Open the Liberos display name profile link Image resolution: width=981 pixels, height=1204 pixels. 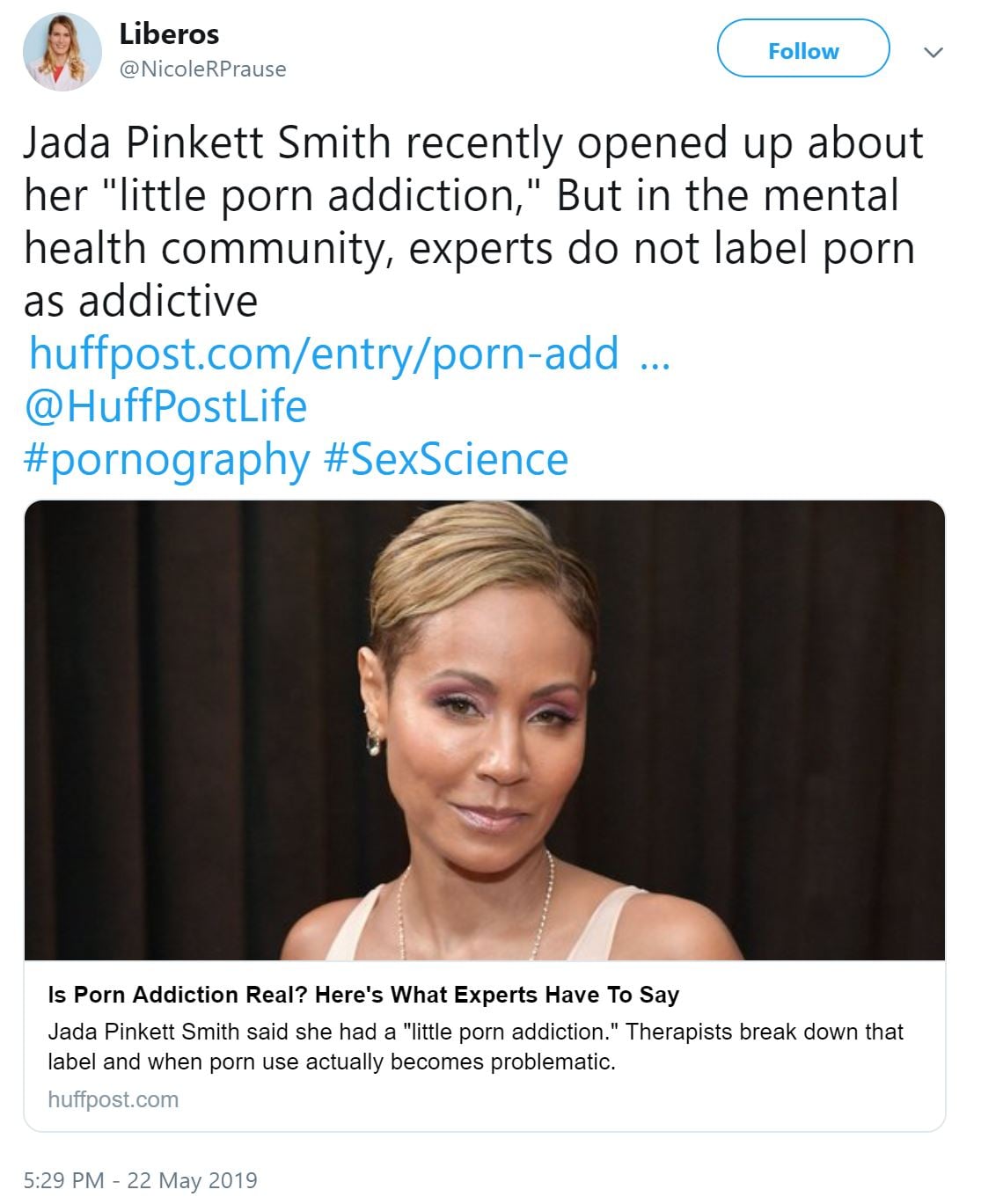(x=169, y=34)
